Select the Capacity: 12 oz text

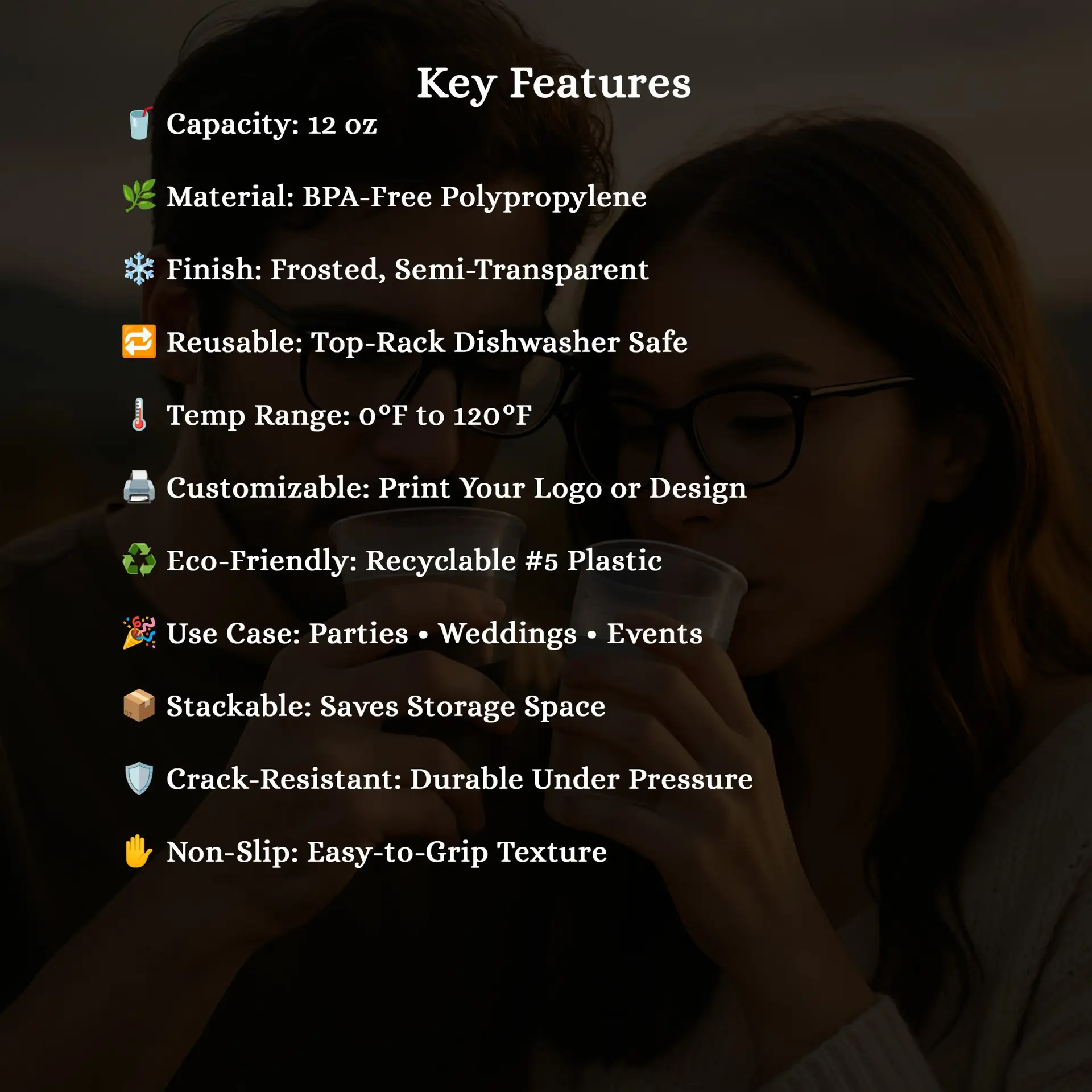point(271,125)
